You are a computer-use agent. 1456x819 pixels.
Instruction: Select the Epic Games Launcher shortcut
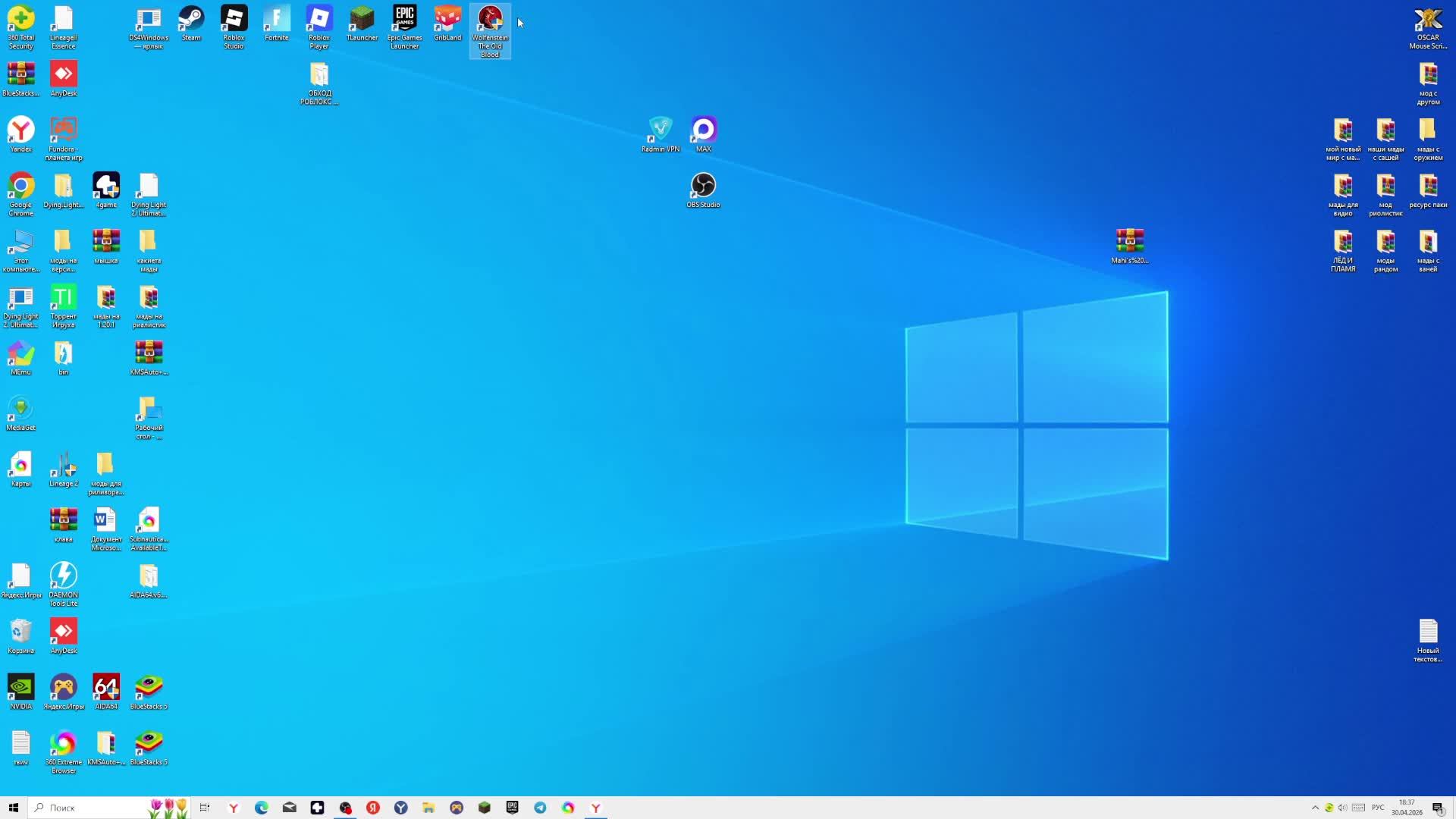[404, 19]
